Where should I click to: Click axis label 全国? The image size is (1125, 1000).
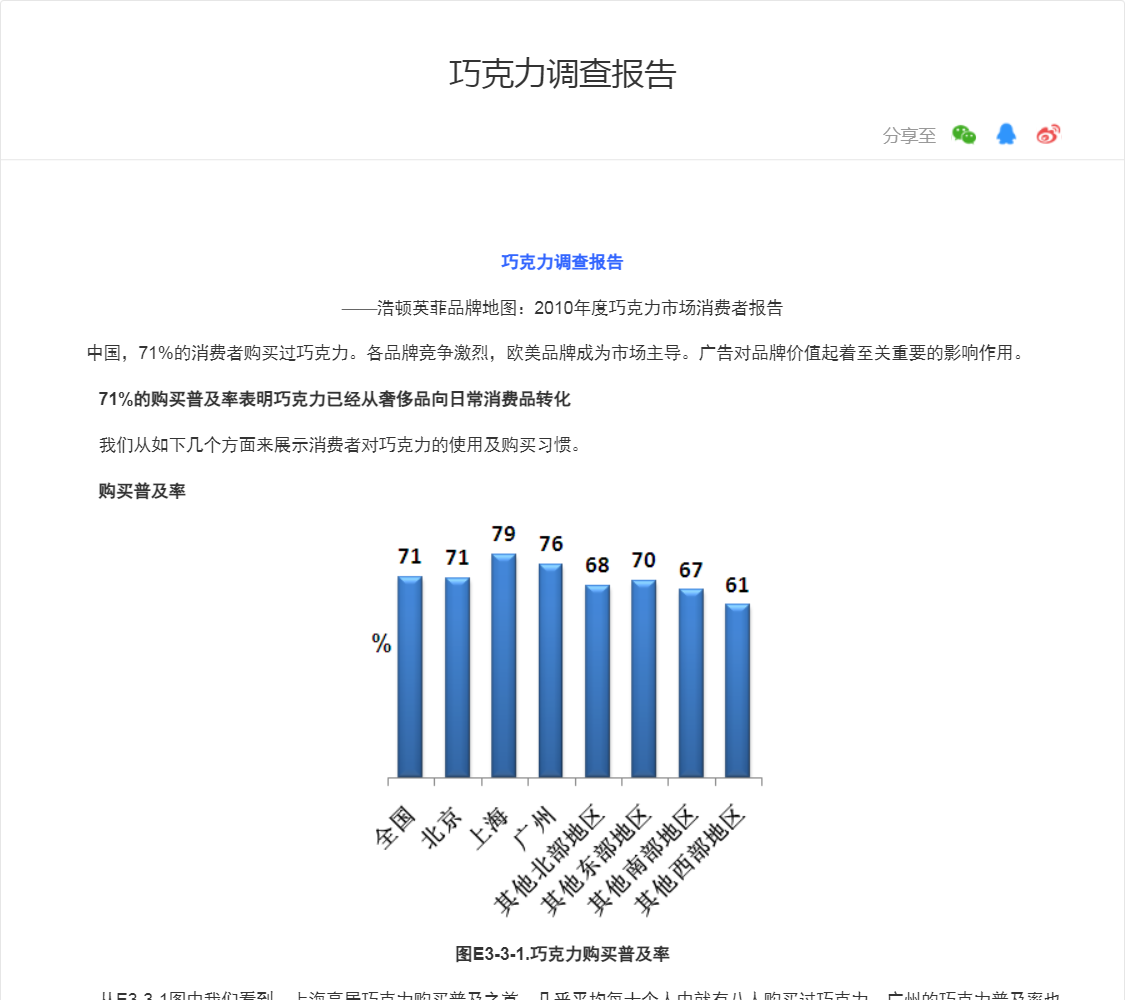click(395, 827)
